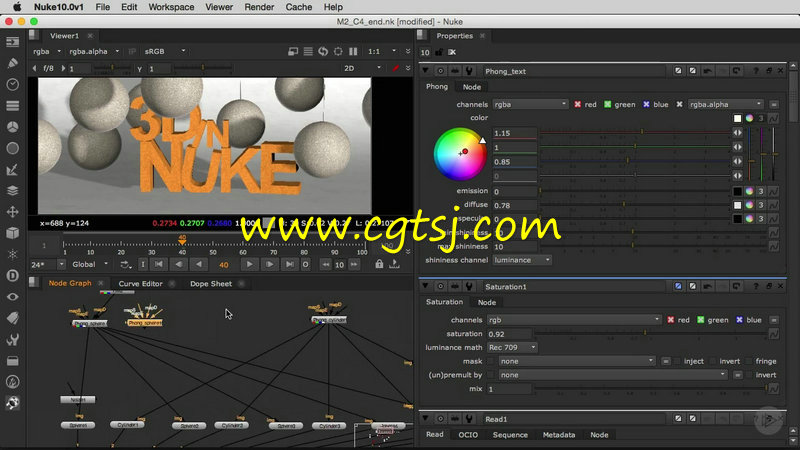The height and width of the screenshot is (450, 800).
Task: Open the 3D nodes cube icon
Action: (x=13, y=233)
